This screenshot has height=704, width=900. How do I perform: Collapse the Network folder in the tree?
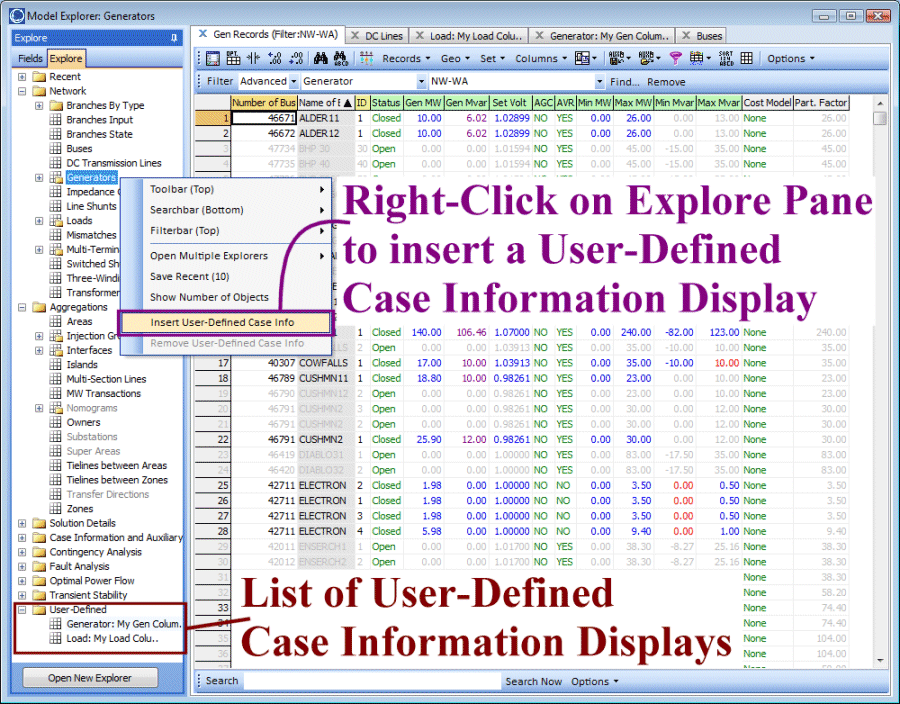click(x=23, y=92)
